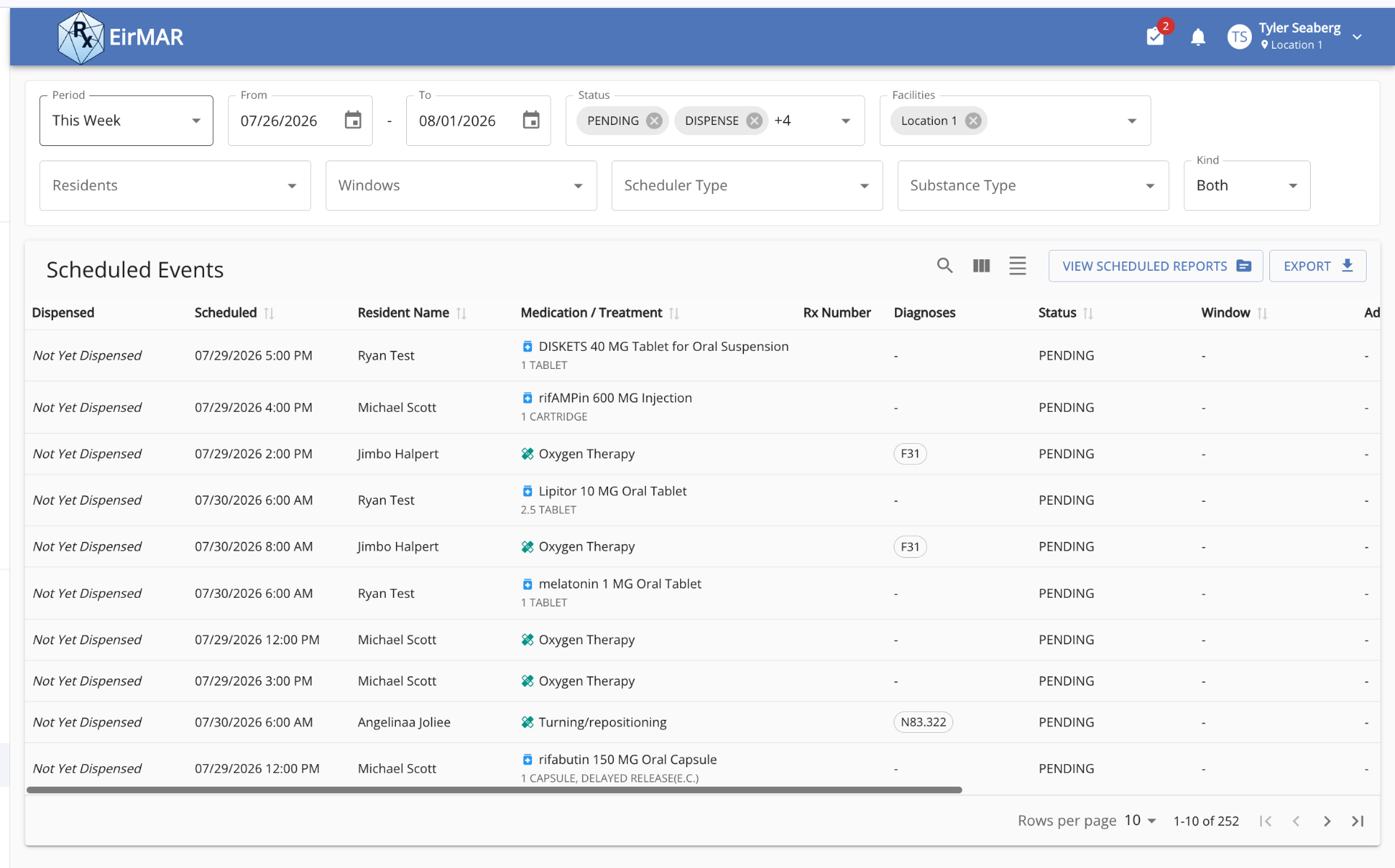This screenshot has height=868, width=1395.
Task: Remove the Location 1 facility chip
Action: 973,121
